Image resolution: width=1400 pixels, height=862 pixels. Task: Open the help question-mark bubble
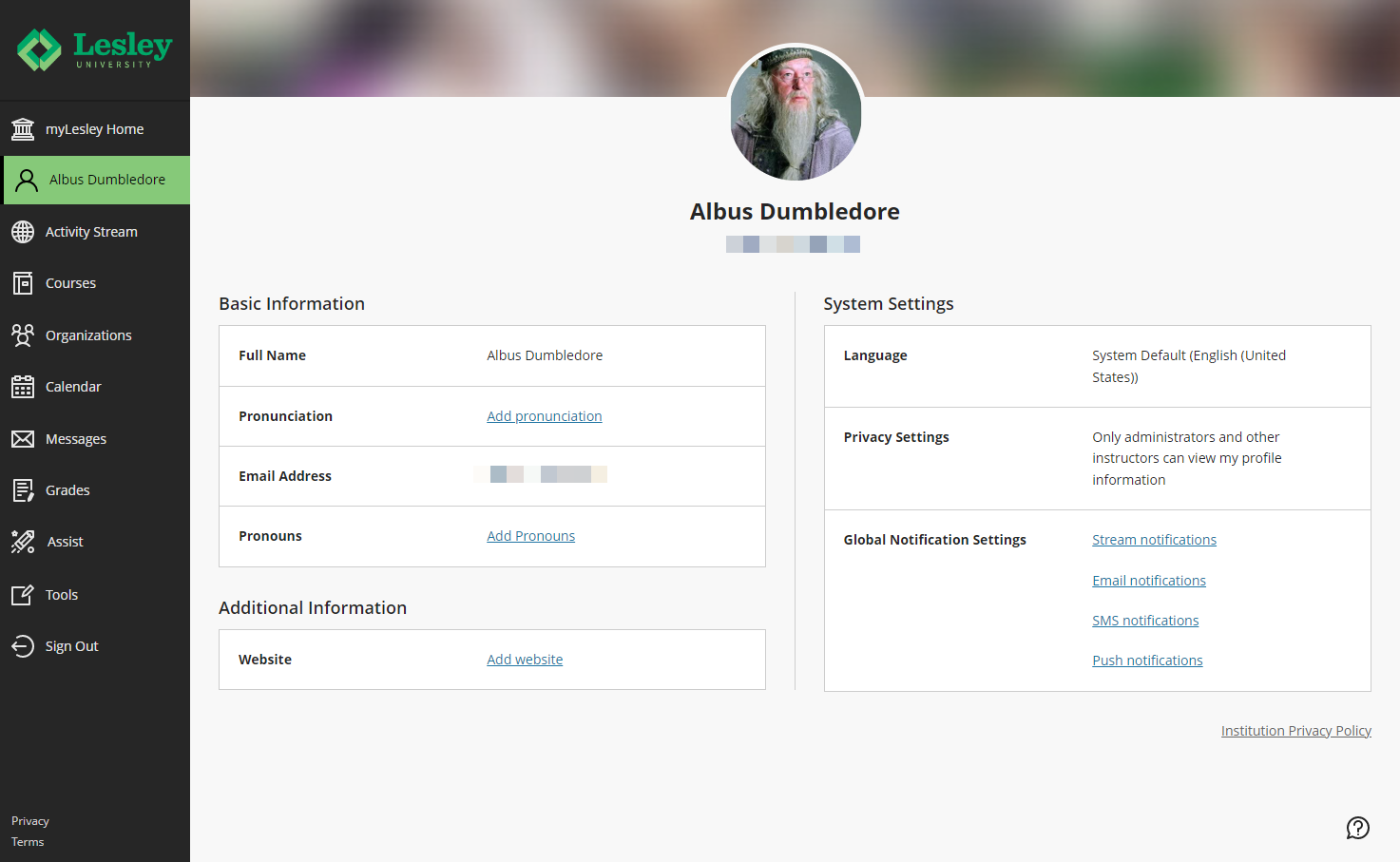pos(1358,828)
